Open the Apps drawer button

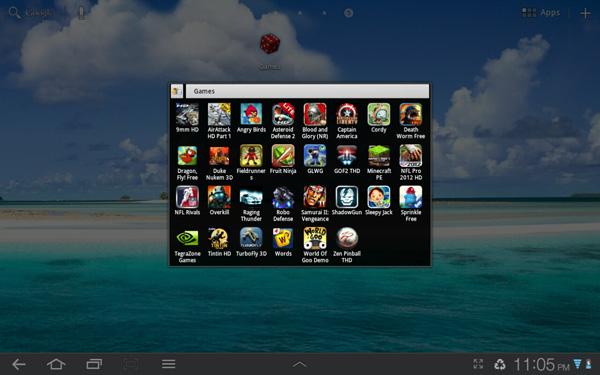coord(541,13)
